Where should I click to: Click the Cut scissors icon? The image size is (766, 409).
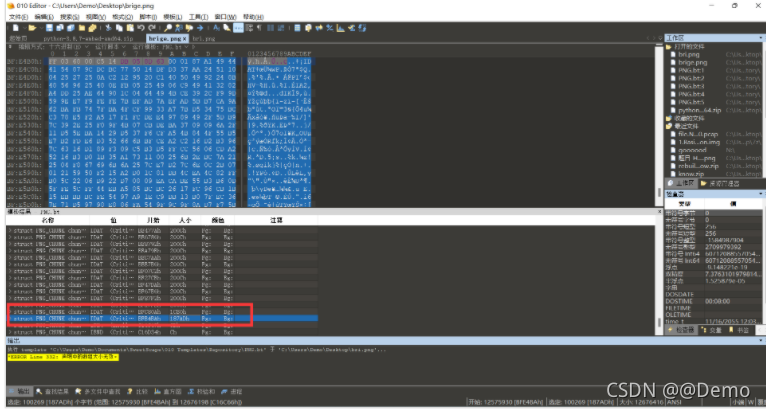pos(108,28)
